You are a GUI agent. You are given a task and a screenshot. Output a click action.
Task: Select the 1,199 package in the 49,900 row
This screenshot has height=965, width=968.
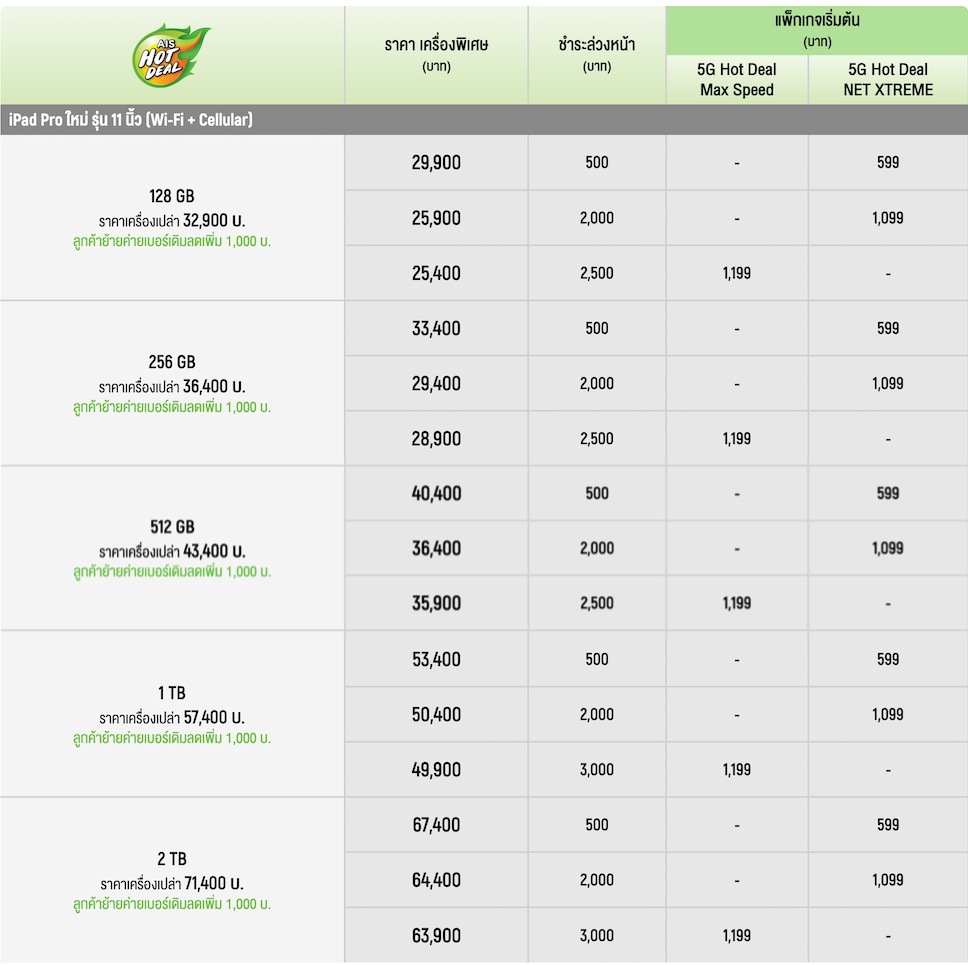(x=737, y=770)
